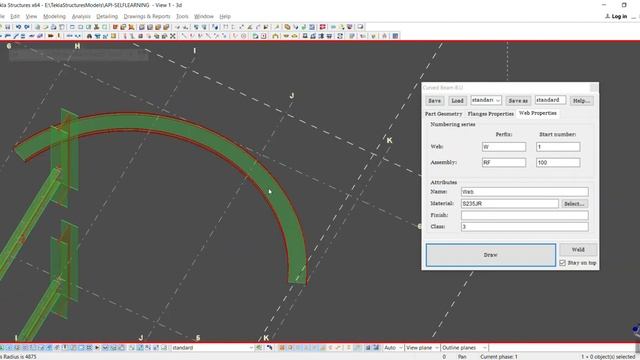Open the Analysis menu
Image resolution: width=640 pixels, height=360 pixels.
[81, 16]
